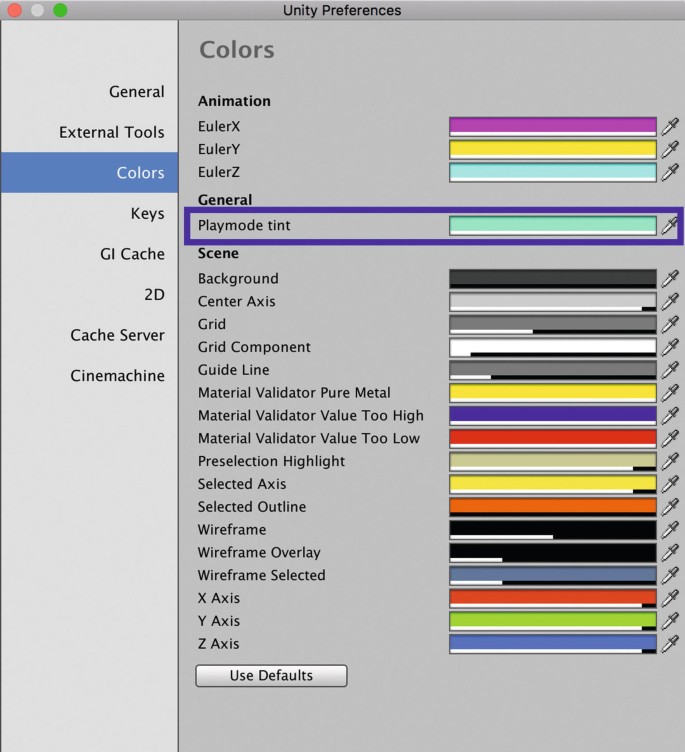Use the Z Axis eyedropper tool

(x=670, y=645)
